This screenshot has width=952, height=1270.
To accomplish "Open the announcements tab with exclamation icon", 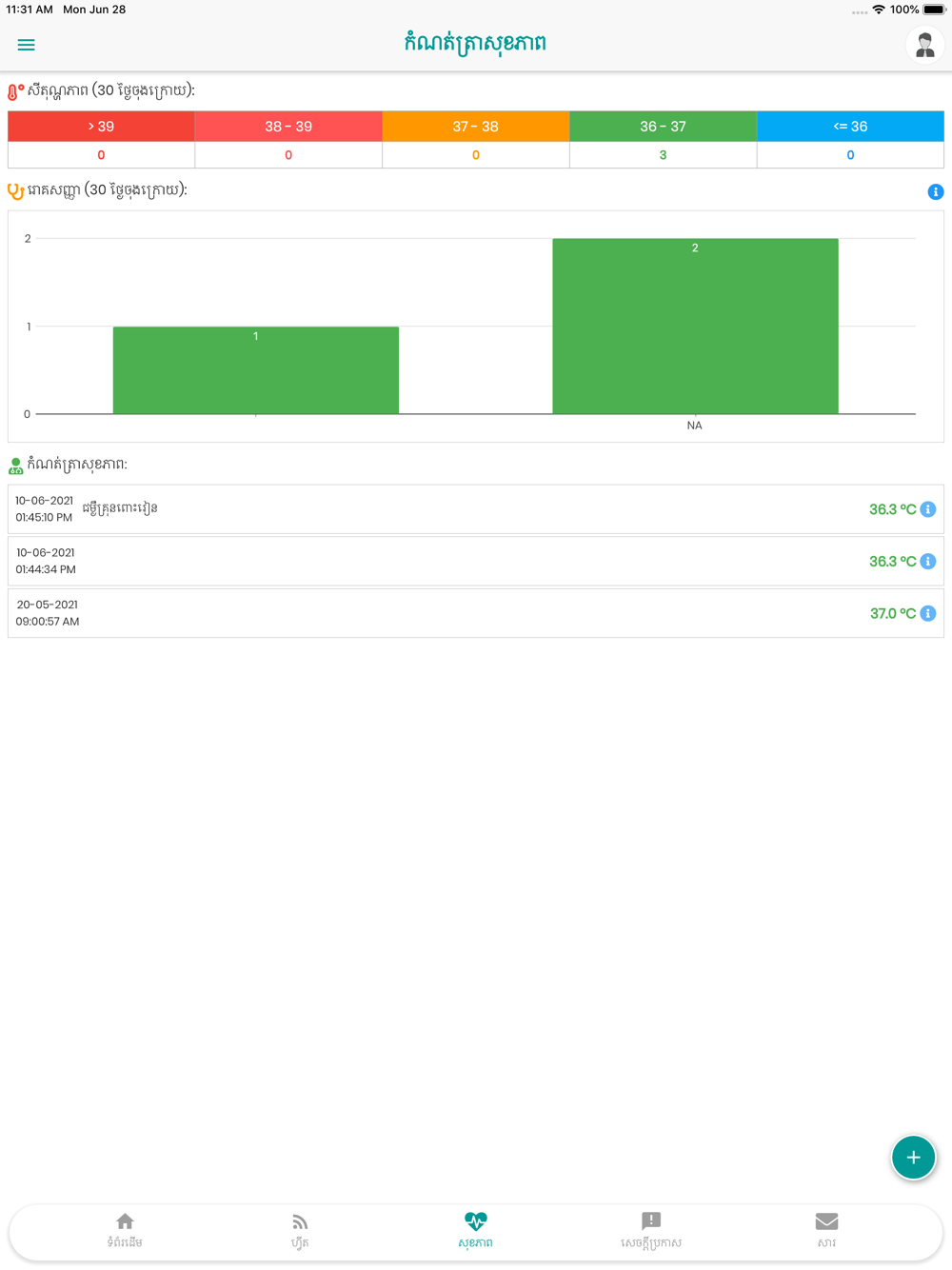I will pyautogui.click(x=651, y=1231).
